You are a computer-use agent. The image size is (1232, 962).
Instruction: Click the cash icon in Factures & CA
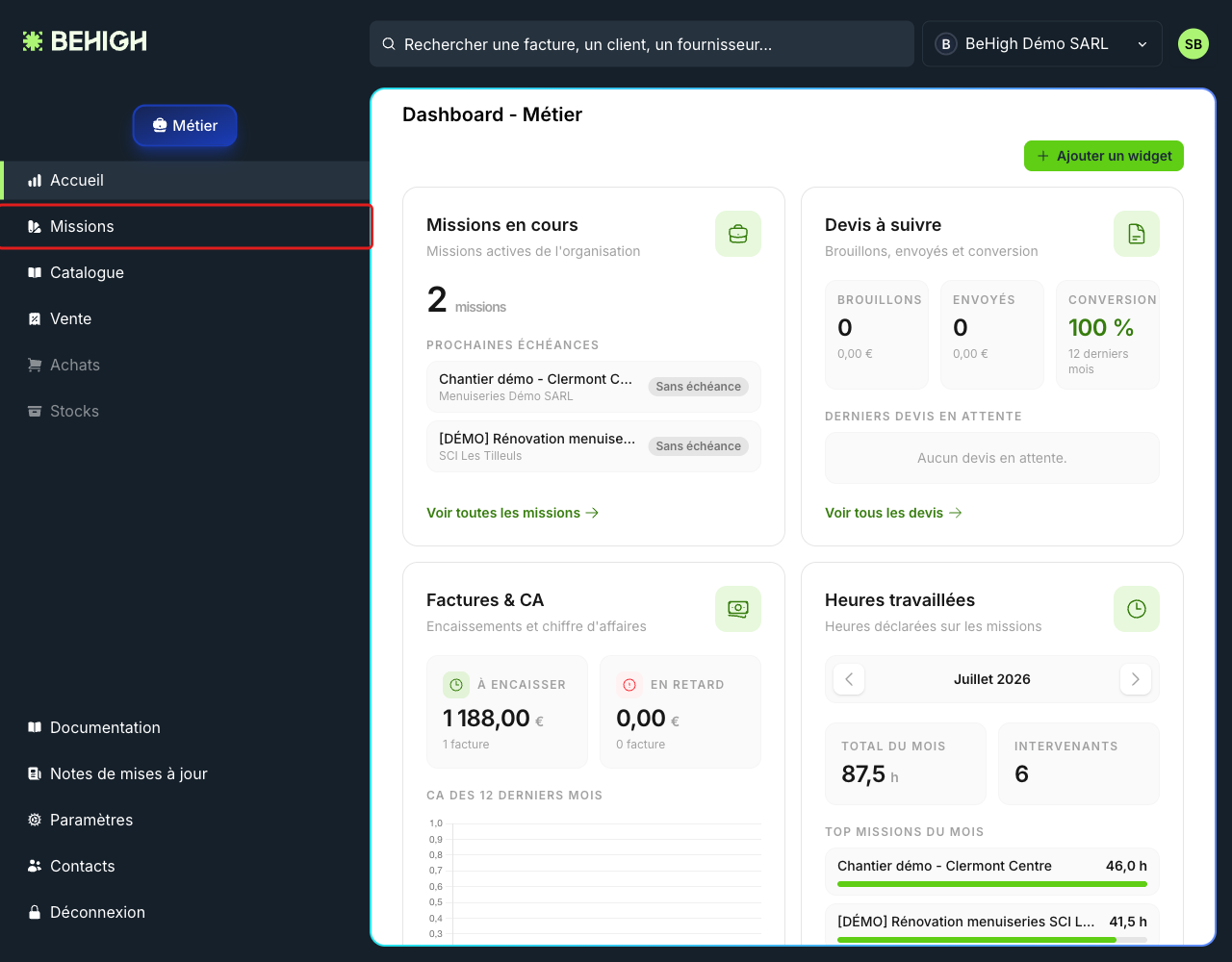click(738, 609)
